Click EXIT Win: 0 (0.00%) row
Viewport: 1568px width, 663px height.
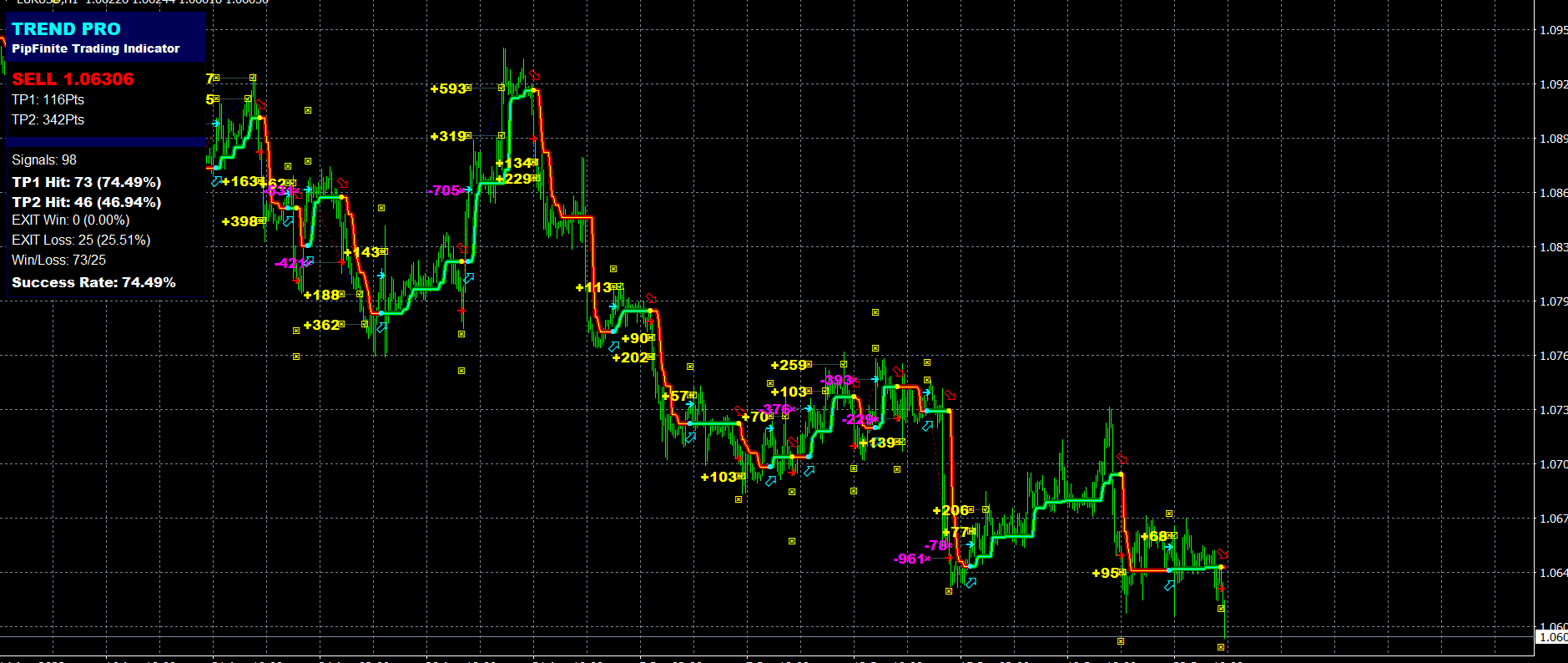coord(71,220)
